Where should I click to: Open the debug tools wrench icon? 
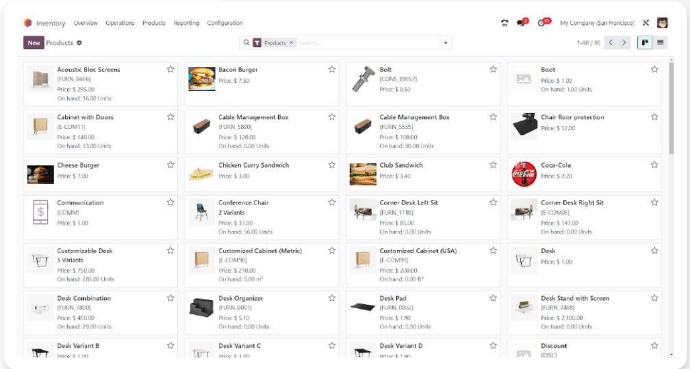(646, 23)
